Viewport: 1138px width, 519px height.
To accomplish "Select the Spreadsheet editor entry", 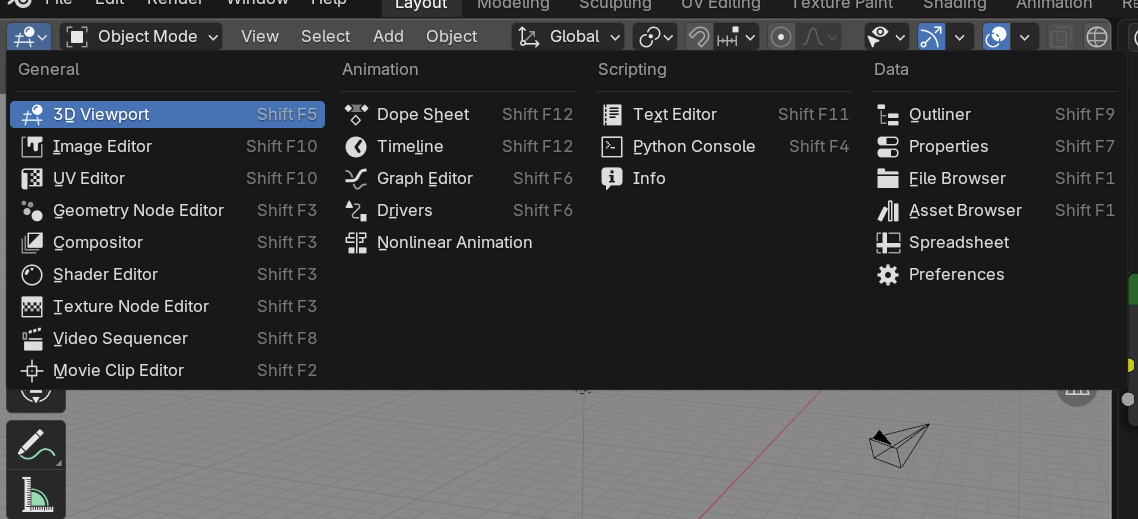I will [x=958, y=242].
